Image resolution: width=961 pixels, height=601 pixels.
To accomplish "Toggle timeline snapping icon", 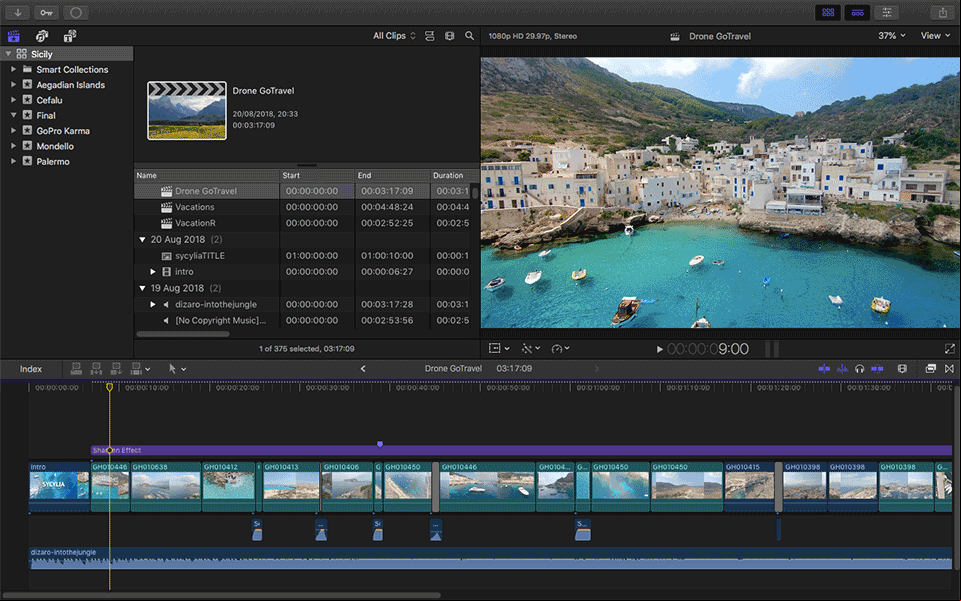I will (878, 369).
